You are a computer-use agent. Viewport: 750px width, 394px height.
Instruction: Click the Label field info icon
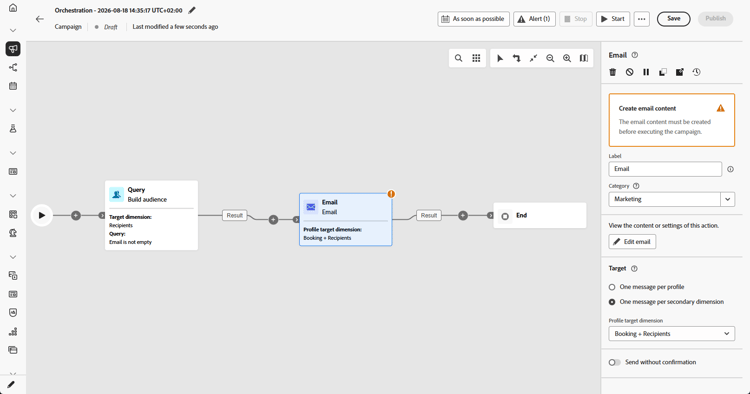pyautogui.click(x=730, y=169)
